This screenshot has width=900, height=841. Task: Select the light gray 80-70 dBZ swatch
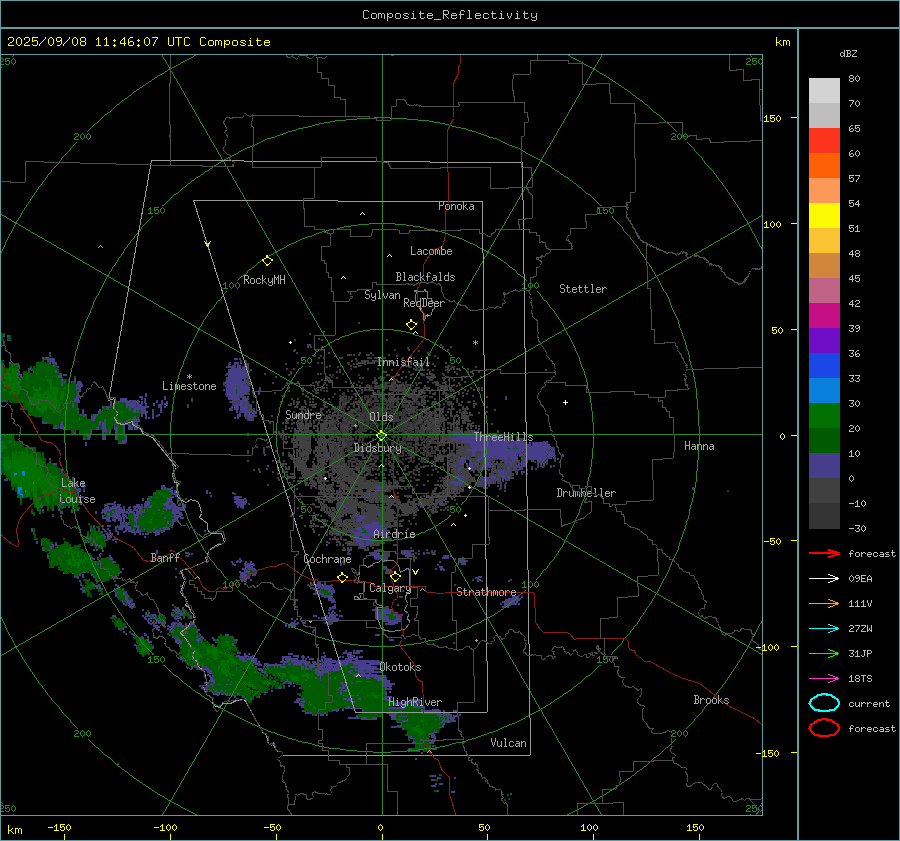pyautogui.click(x=824, y=91)
